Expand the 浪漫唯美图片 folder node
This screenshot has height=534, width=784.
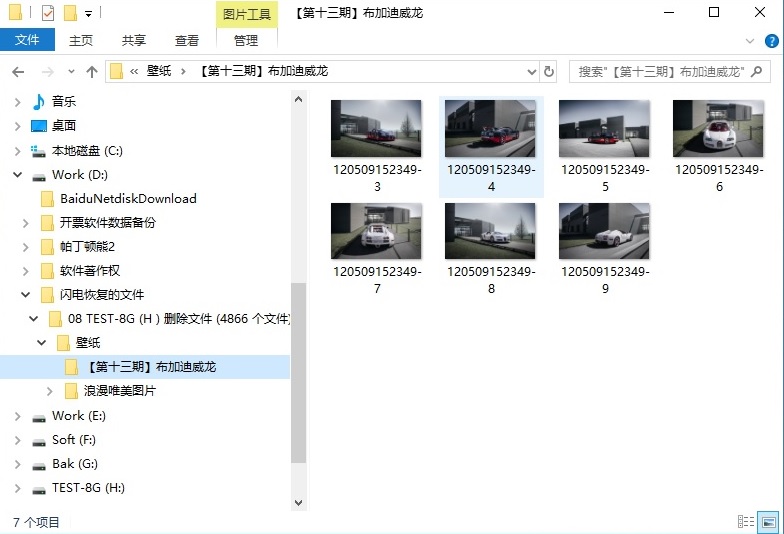50,391
